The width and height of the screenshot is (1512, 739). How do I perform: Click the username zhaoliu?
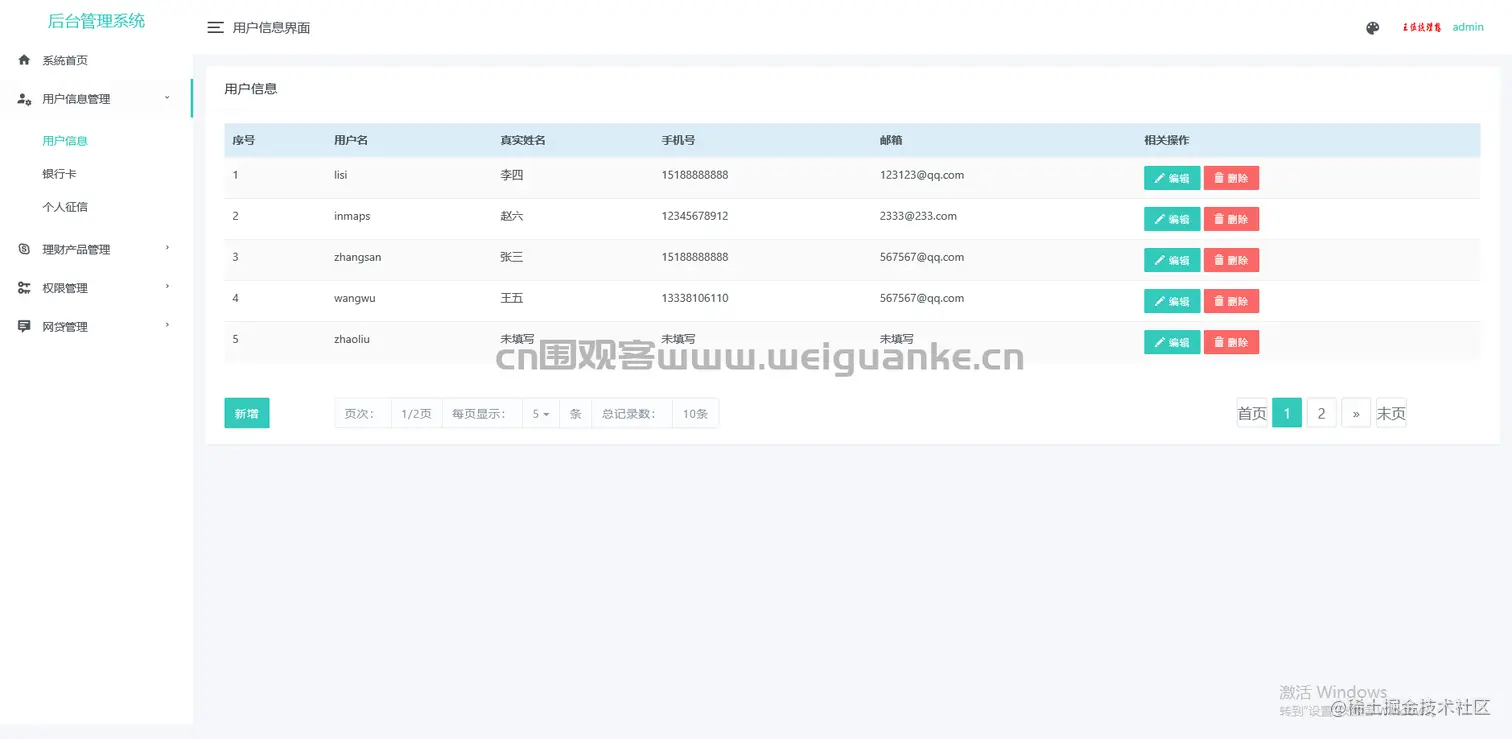(352, 339)
